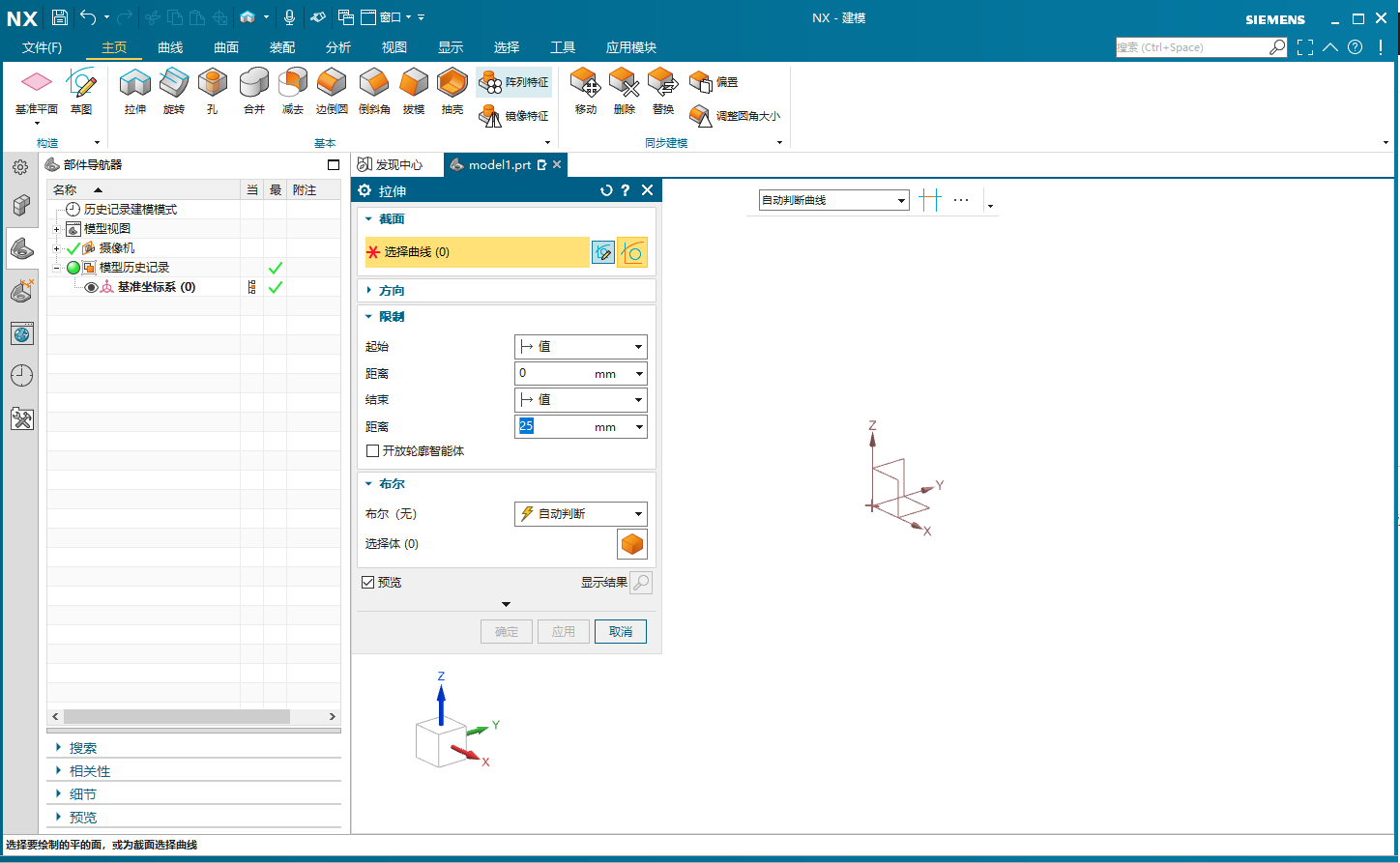Expand the 搜索 panel in navigator
The height and width of the screenshot is (863, 1400).
(82, 748)
